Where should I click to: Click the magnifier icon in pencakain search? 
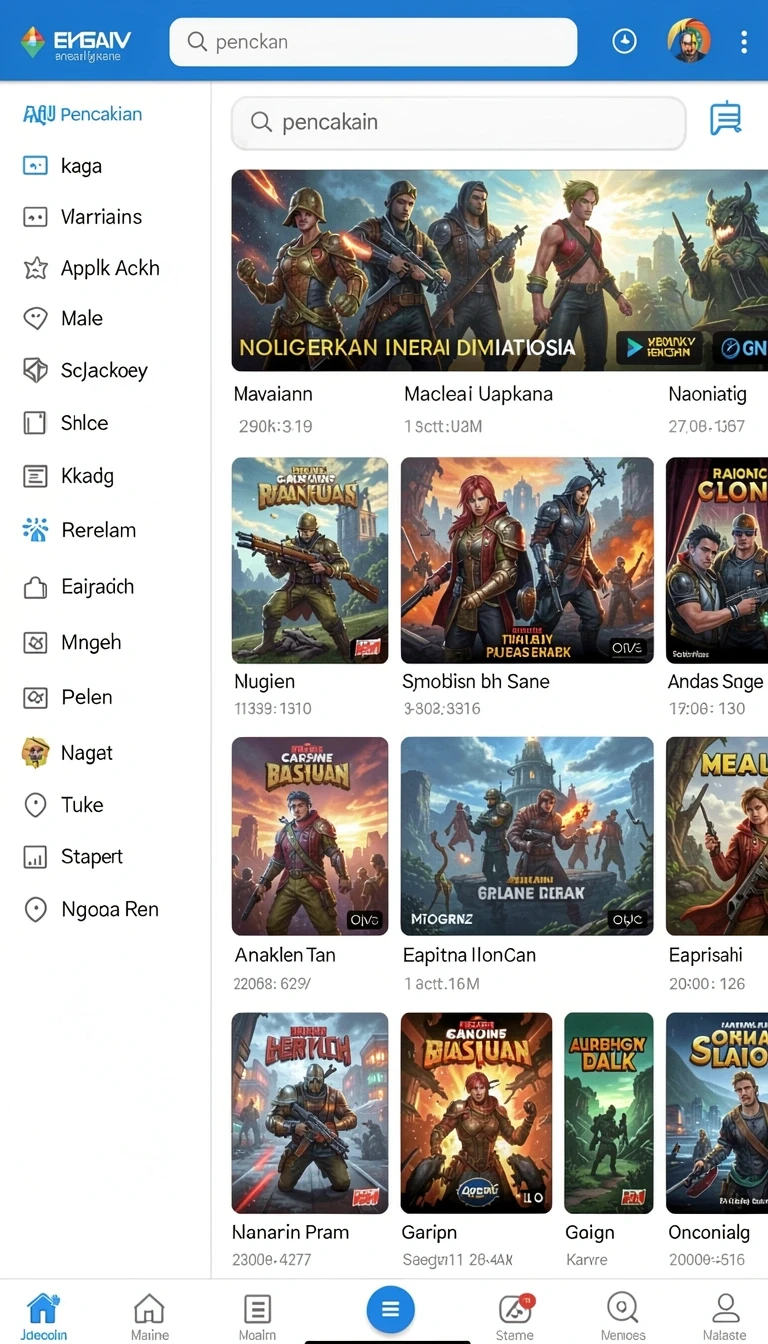[x=261, y=122]
